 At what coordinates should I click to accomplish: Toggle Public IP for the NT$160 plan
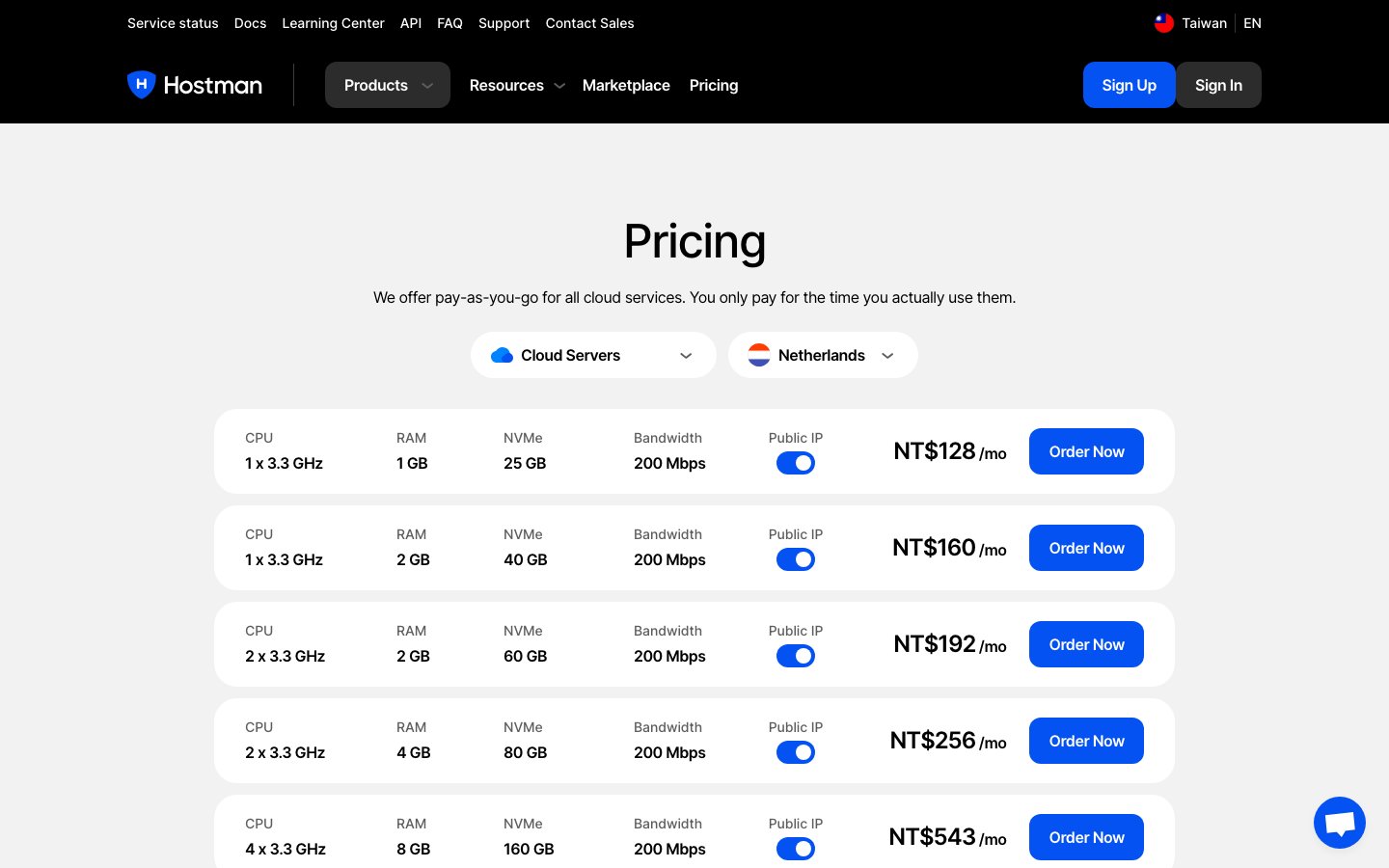pyautogui.click(x=796, y=559)
